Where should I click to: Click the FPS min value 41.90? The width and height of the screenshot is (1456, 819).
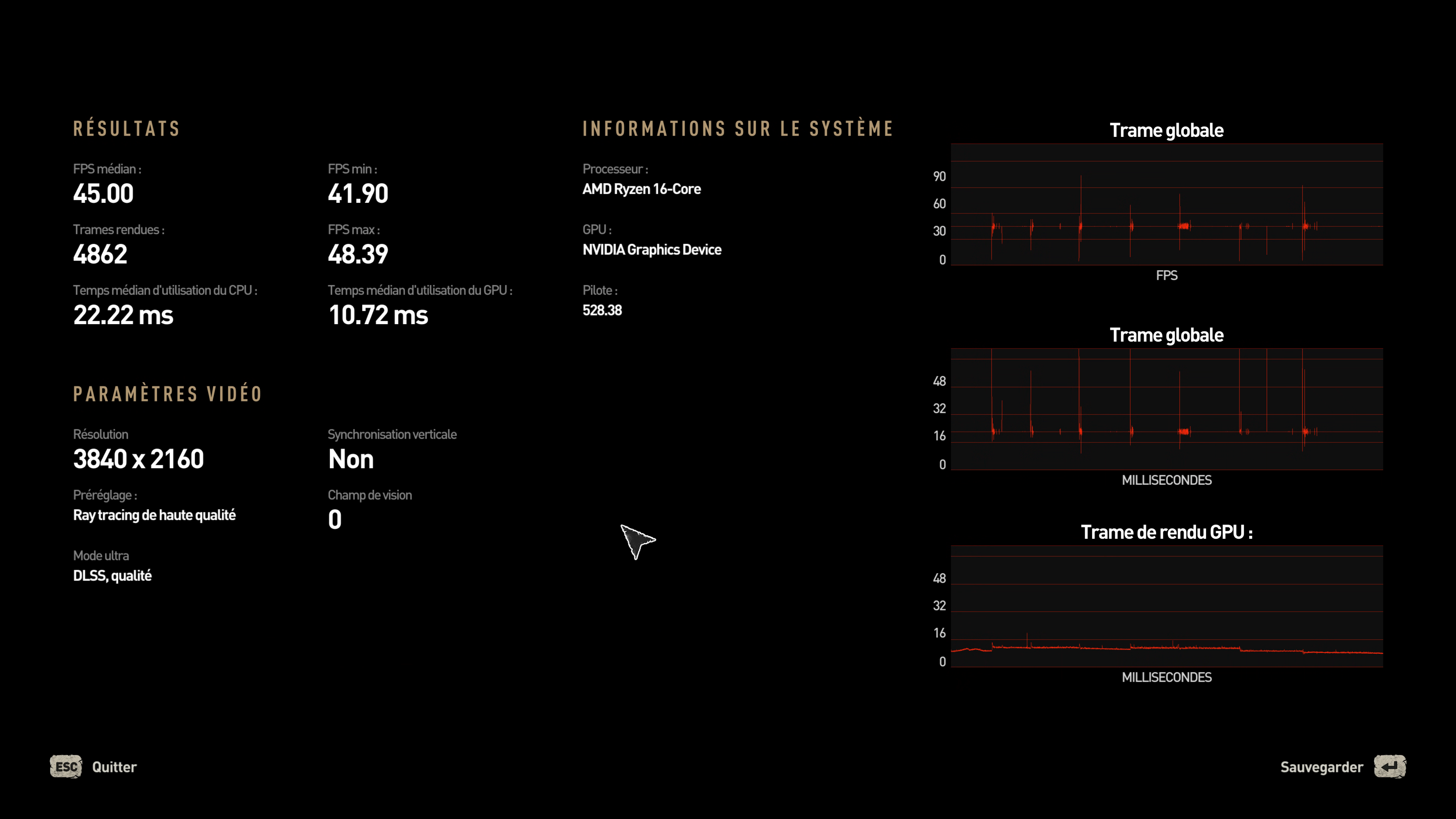point(358,194)
